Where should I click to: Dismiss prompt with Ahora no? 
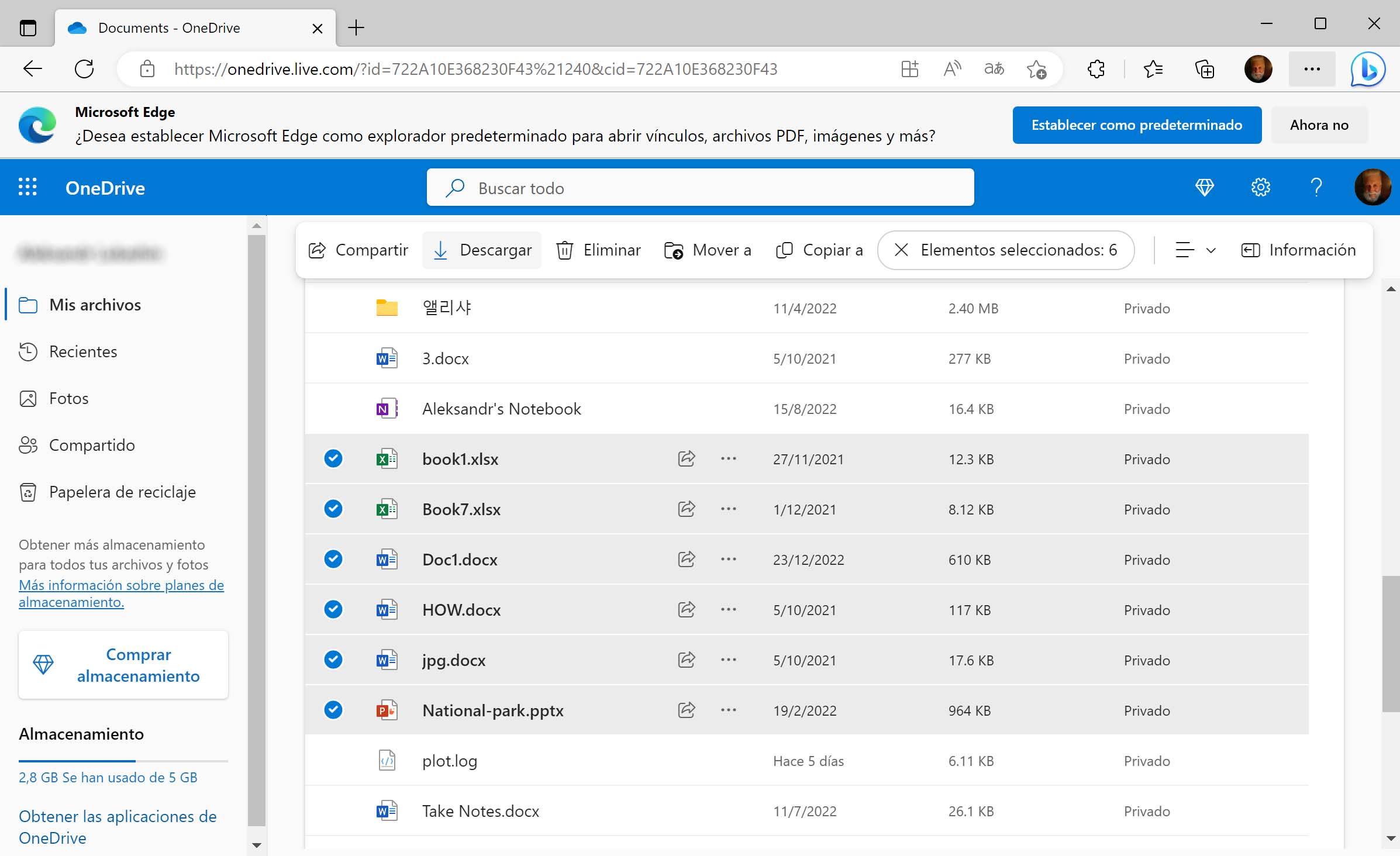pyautogui.click(x=1319, y=125)
